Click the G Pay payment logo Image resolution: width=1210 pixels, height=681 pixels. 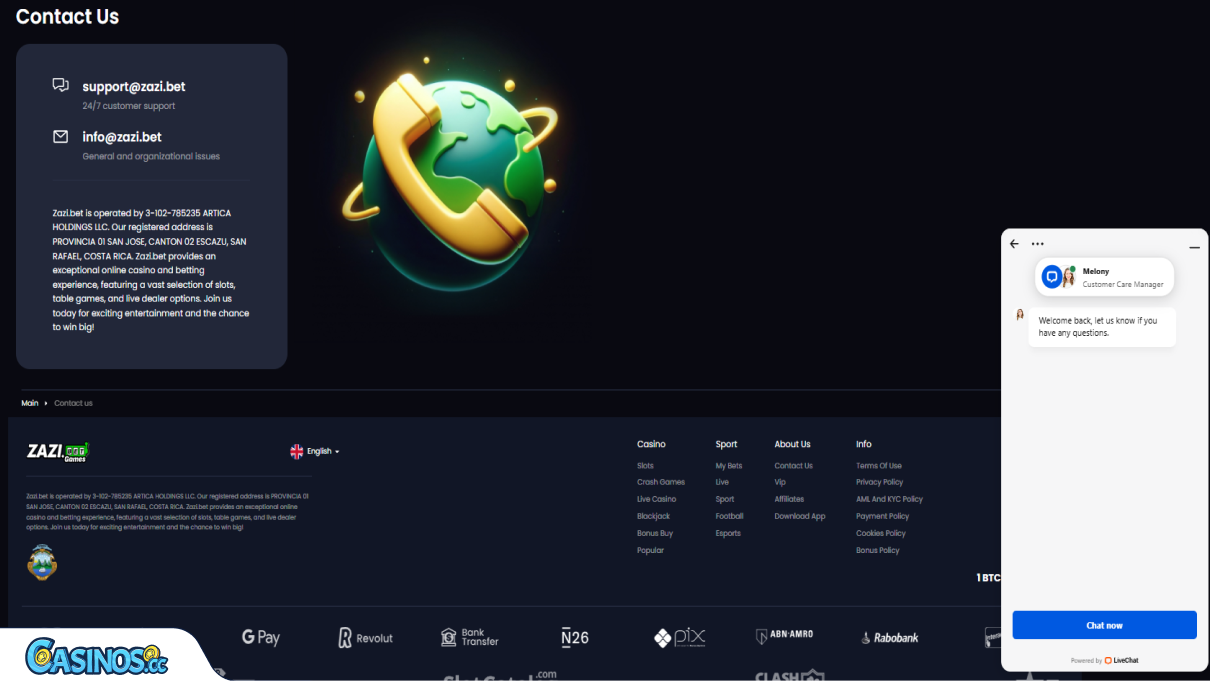[261, 637]
